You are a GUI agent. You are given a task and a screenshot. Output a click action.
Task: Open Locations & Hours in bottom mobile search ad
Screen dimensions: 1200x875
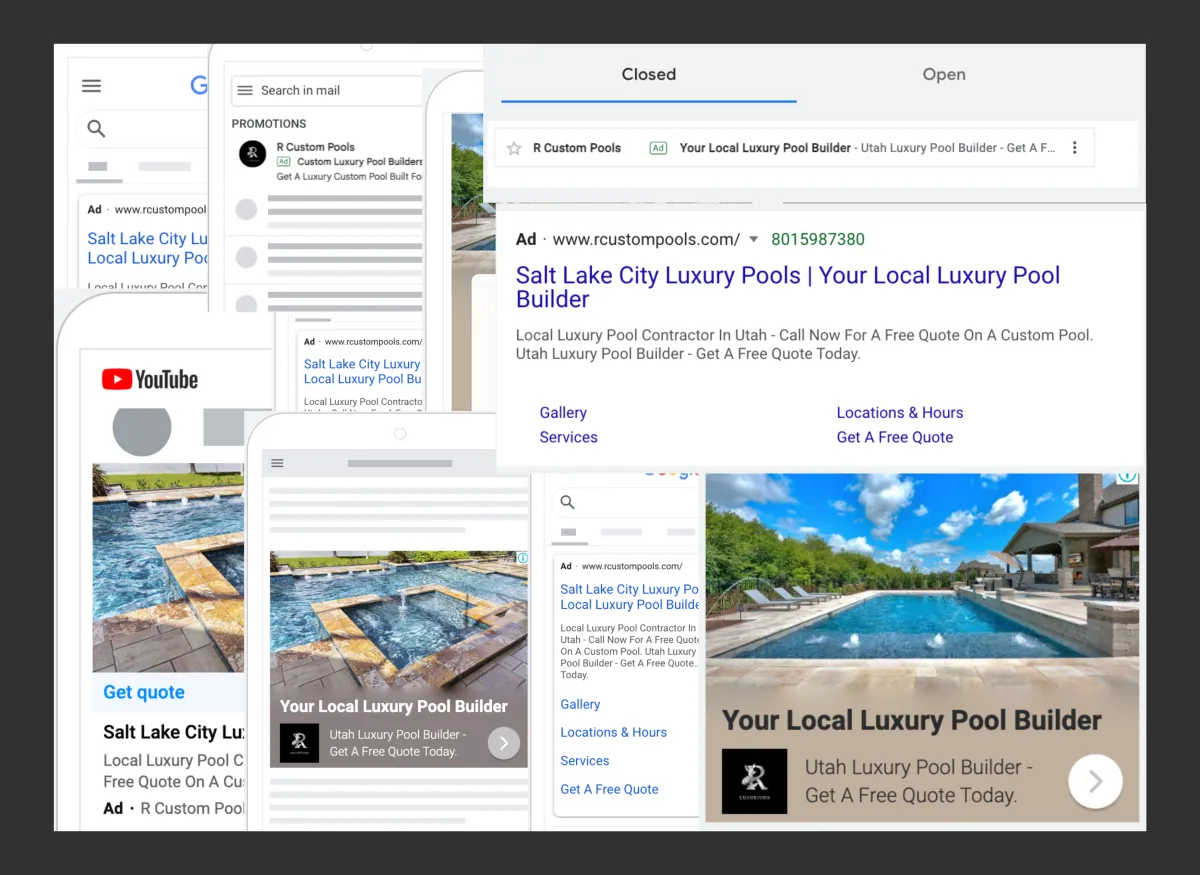click(613, 732)
